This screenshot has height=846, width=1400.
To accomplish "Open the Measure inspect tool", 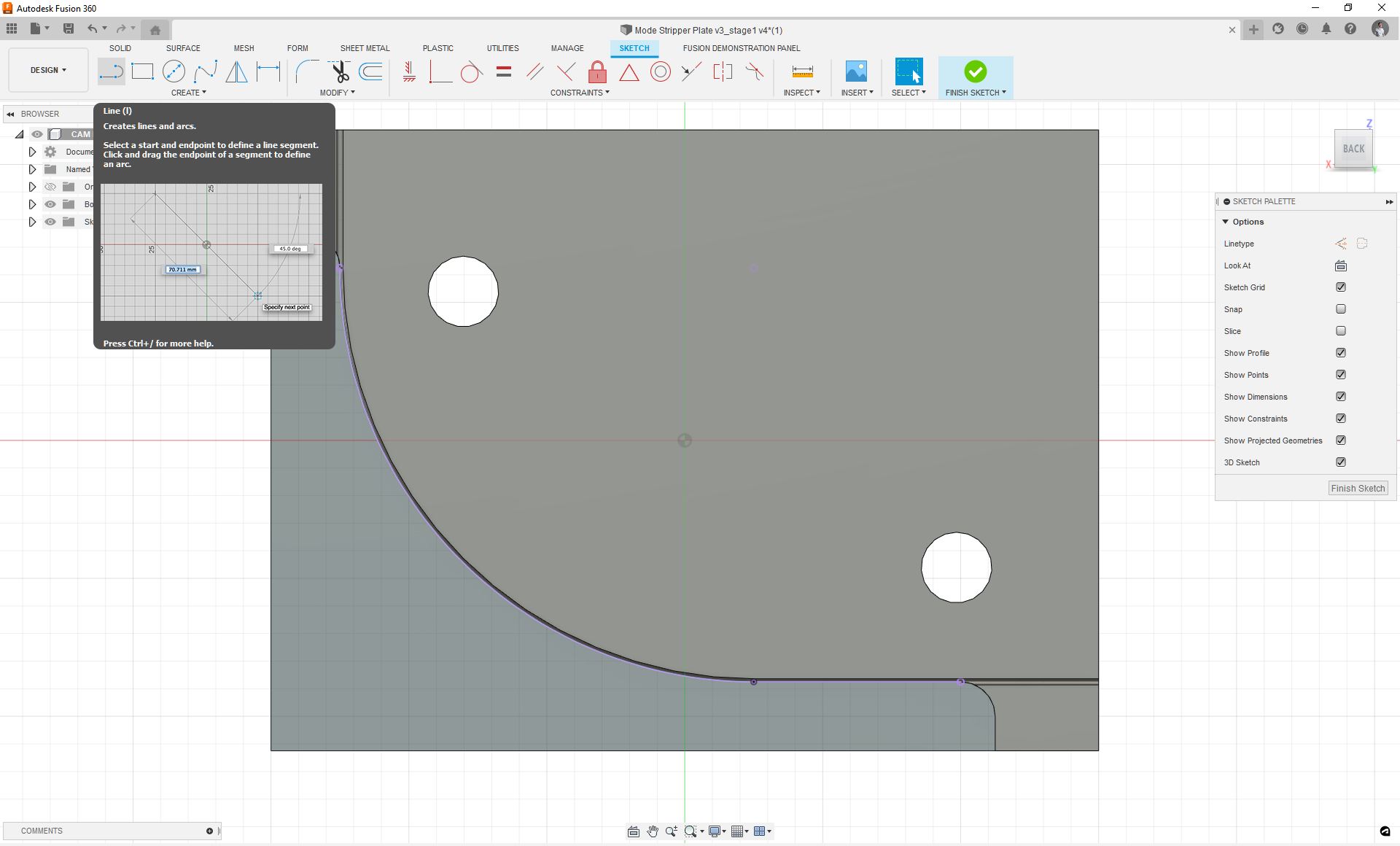I will 802,71.
